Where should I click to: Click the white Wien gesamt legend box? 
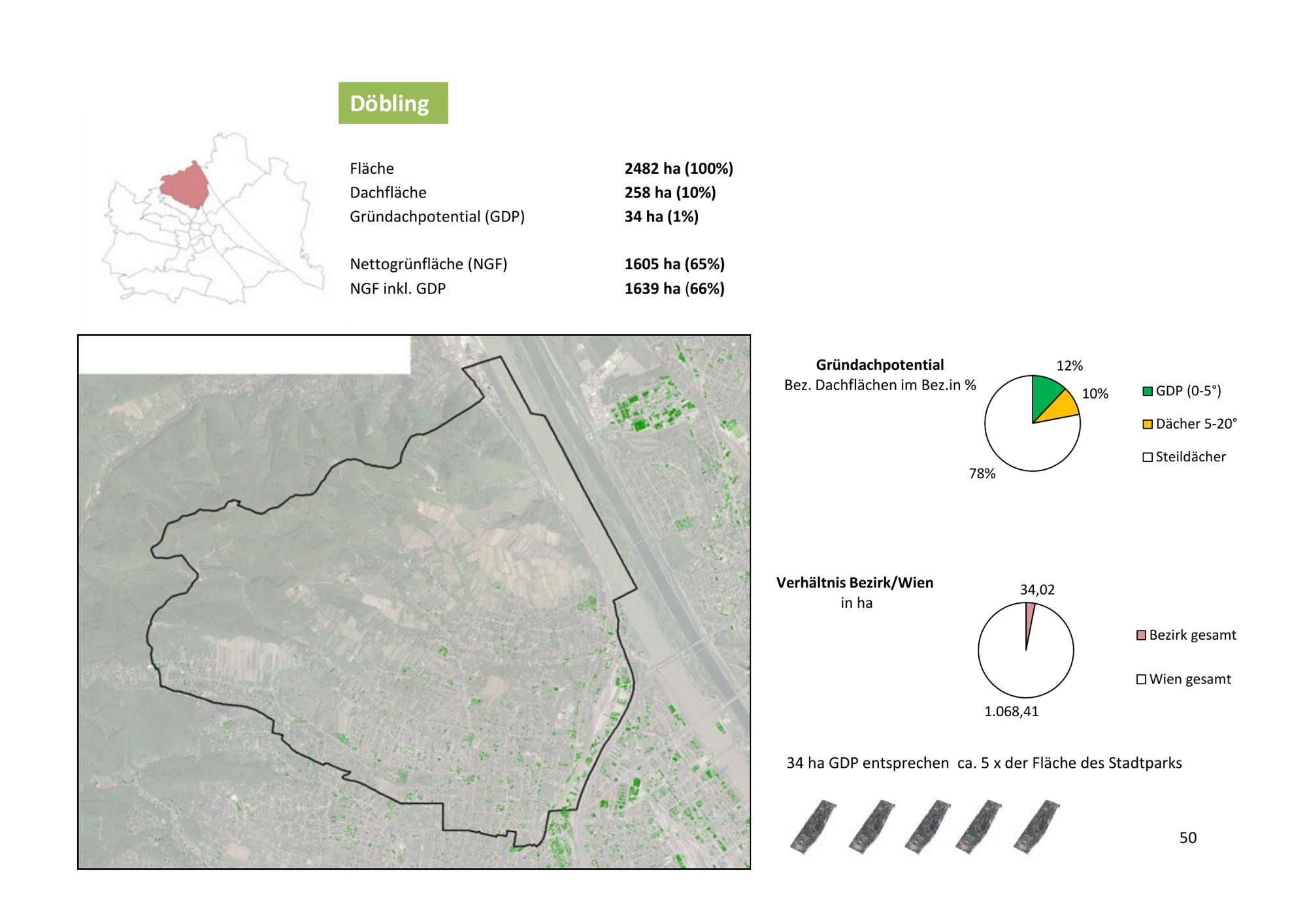pyautogui.click(x=1141, y=680)
